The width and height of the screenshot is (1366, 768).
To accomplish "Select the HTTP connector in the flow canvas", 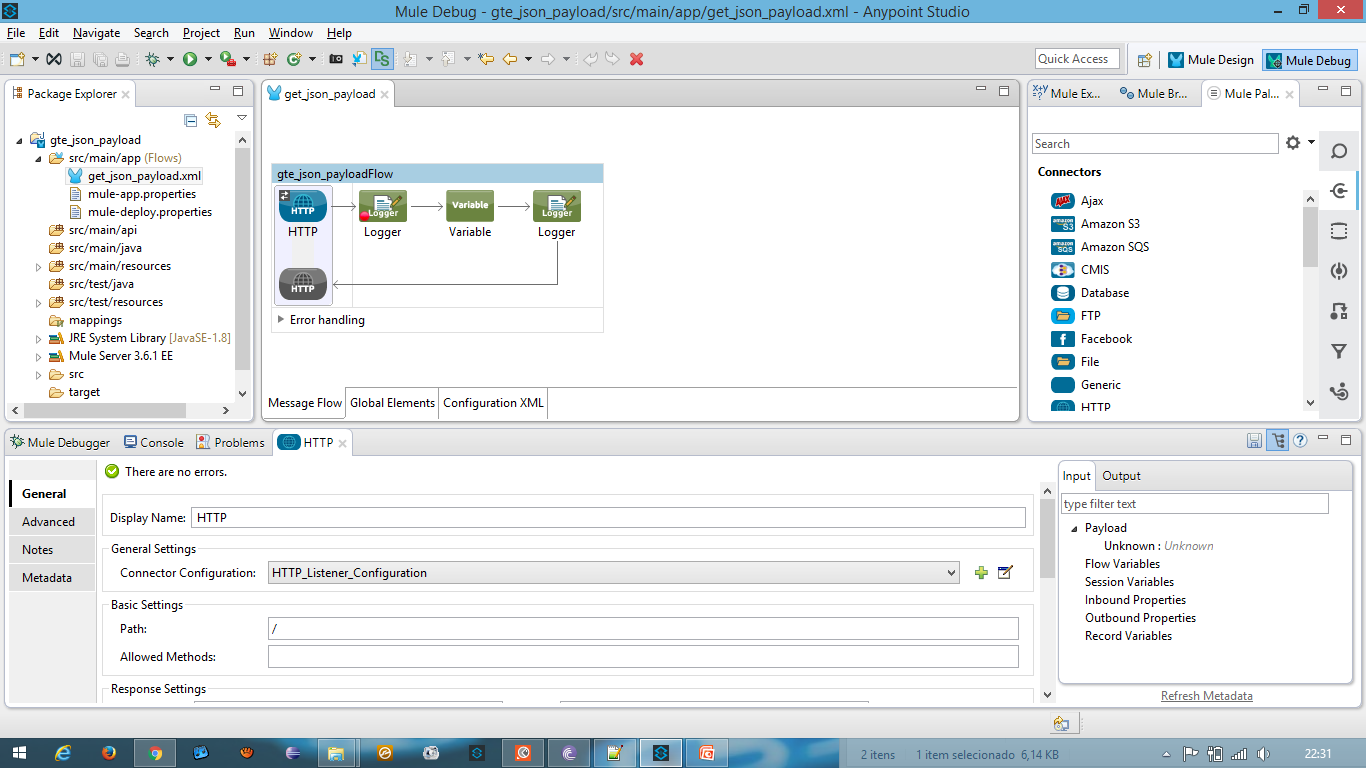I will pyautogui.click(x=301, y=206).
